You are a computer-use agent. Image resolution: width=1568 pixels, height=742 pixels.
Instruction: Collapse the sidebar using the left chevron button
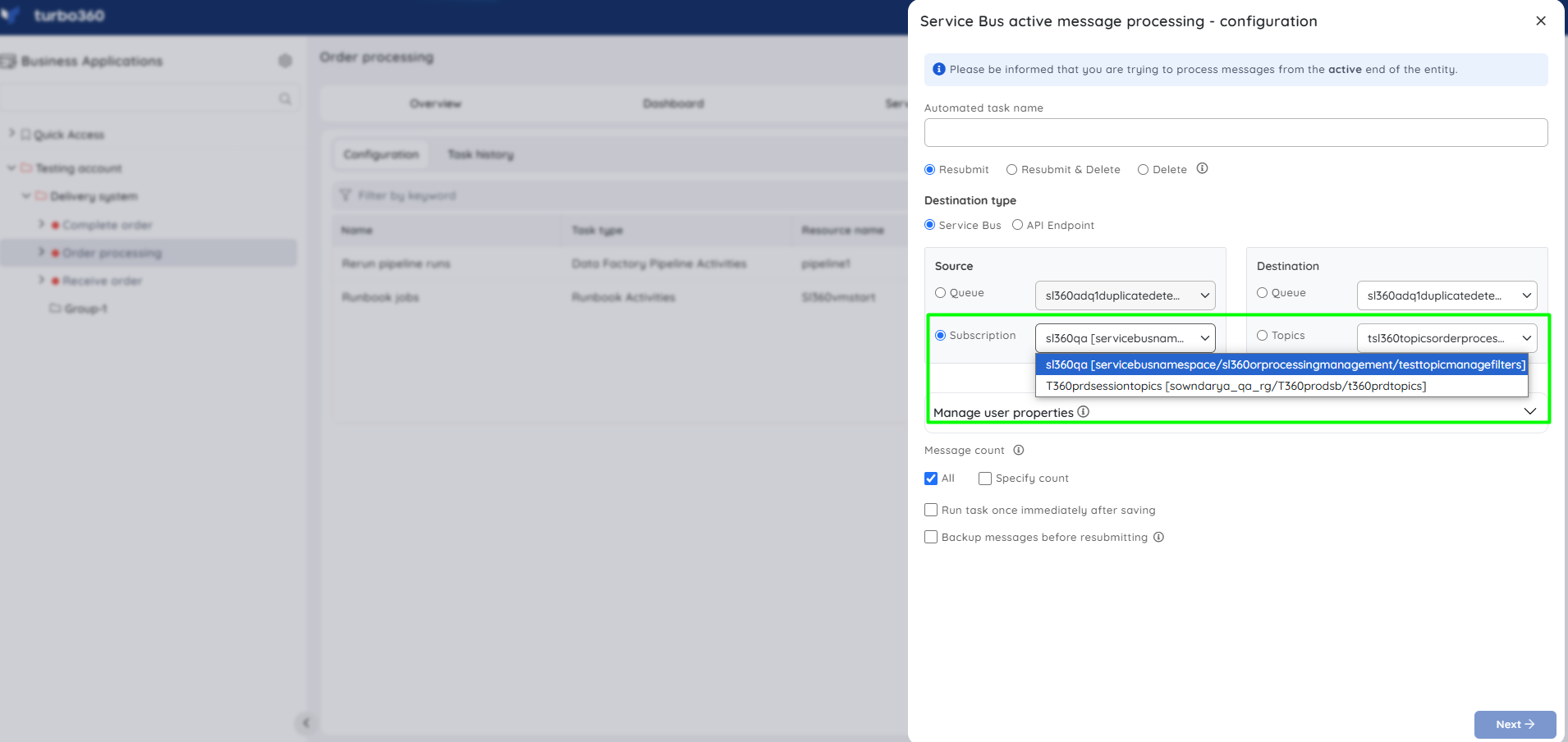click(305, 723)
